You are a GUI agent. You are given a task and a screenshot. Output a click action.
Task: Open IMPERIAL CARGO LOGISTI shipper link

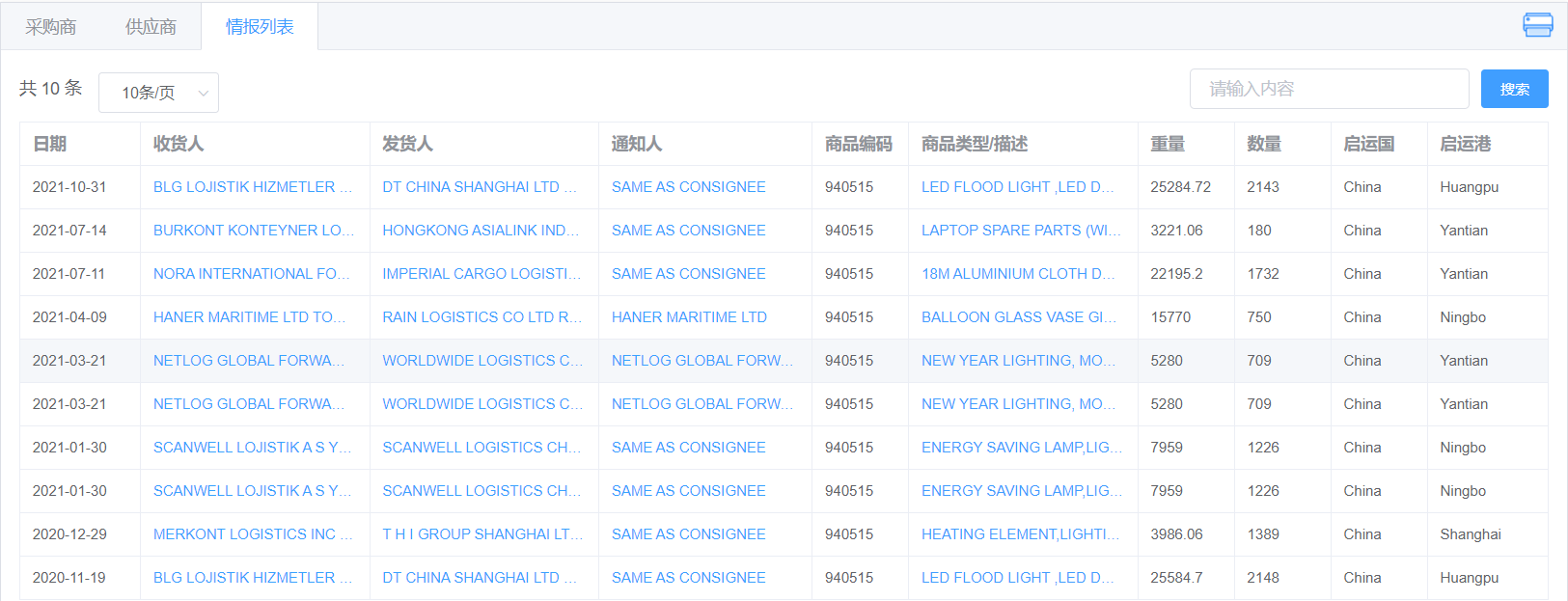pos(481,274)
